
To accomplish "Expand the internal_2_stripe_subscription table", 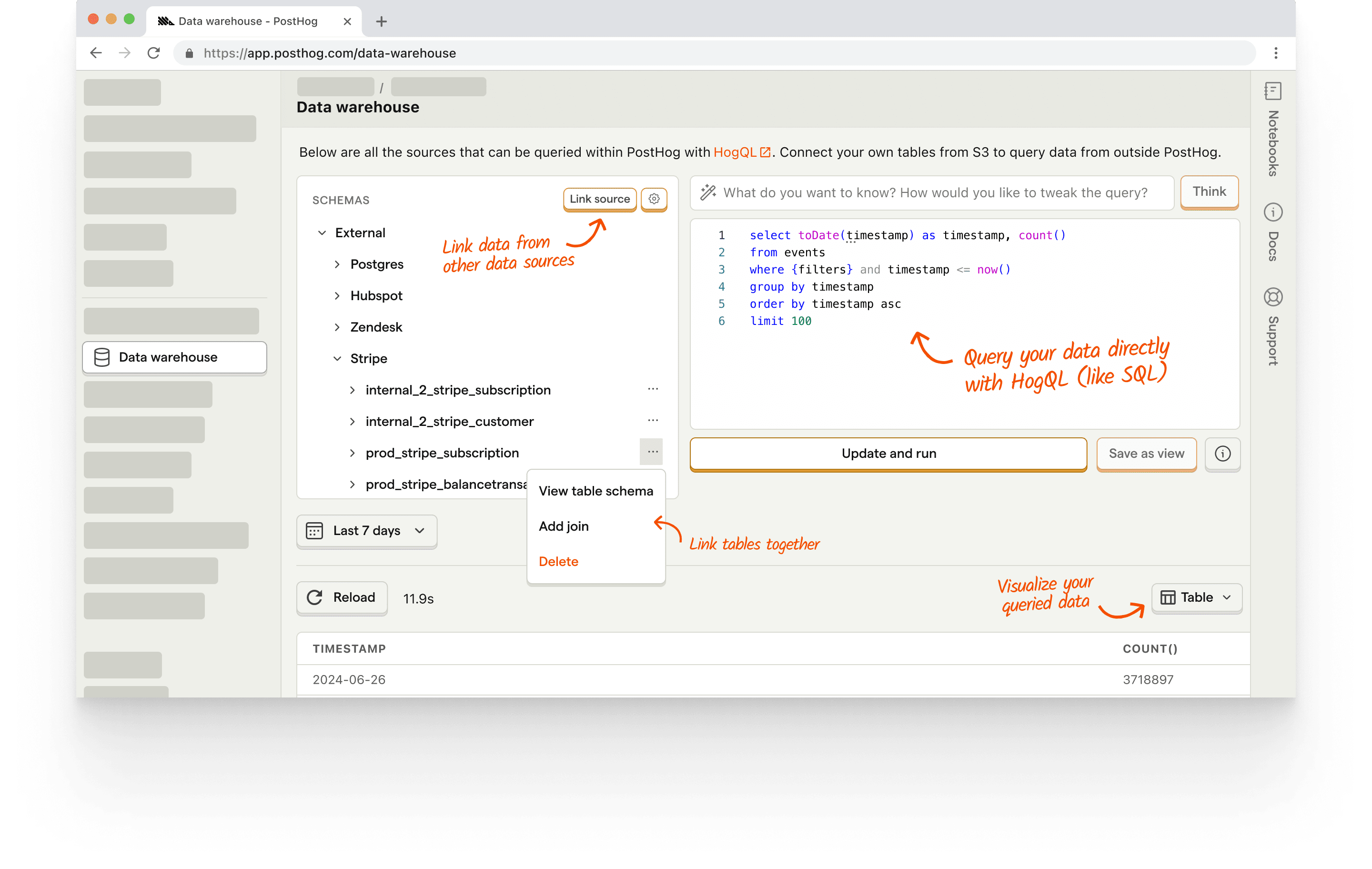I will (x=352, y=390).
